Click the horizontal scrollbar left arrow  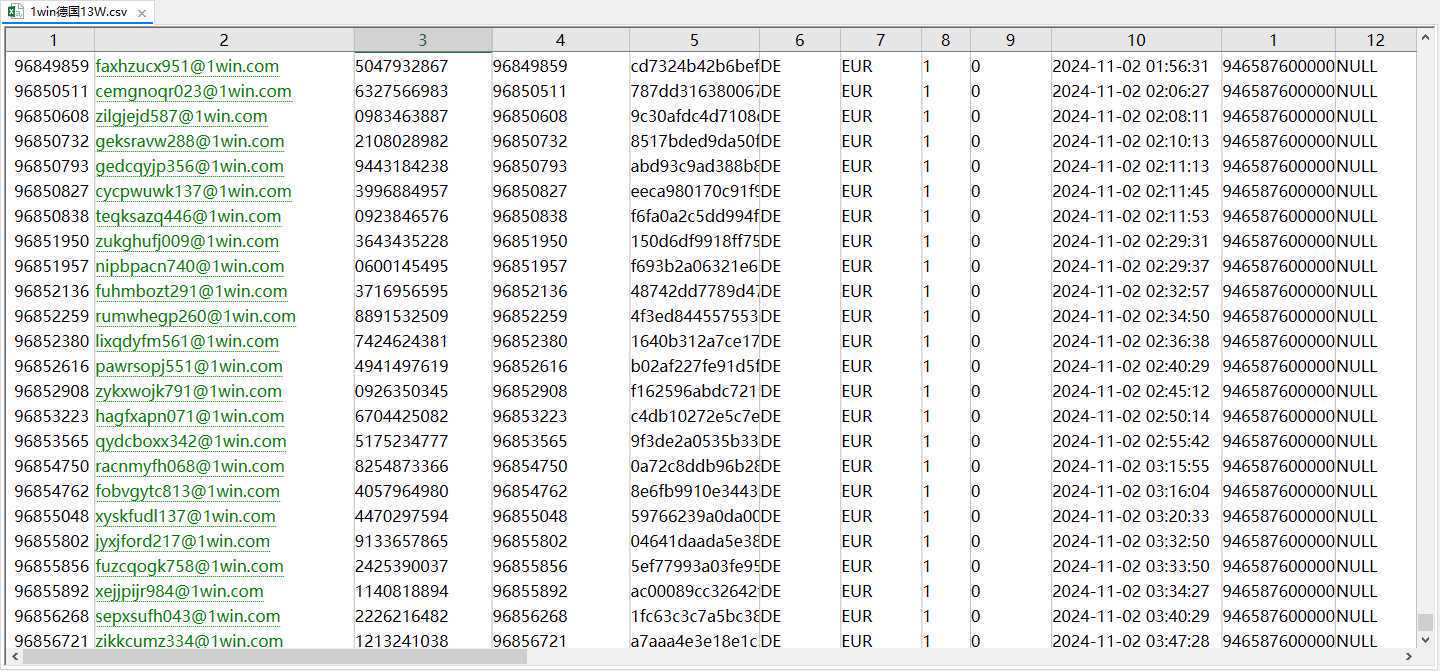coord(13,657)
